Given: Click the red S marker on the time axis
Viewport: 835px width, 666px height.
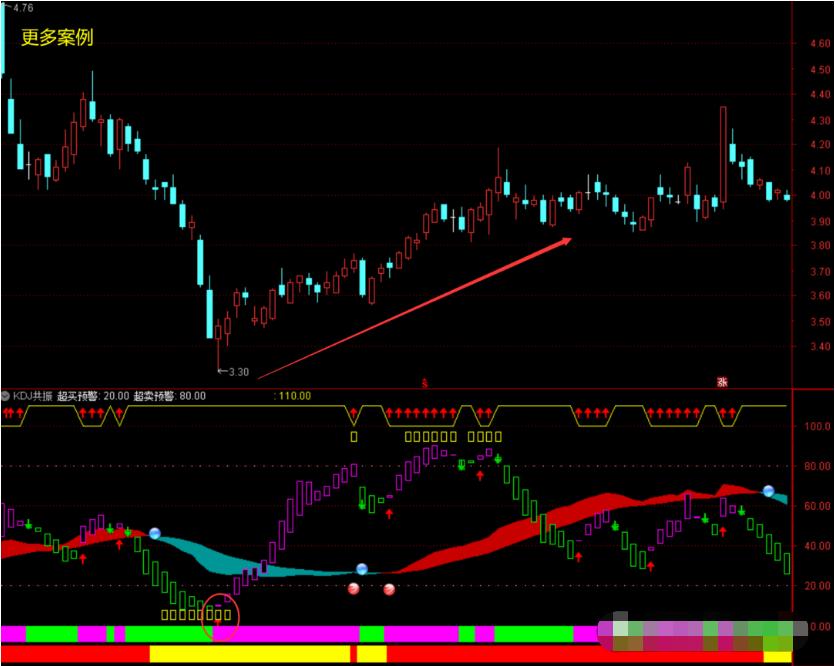Looking at the screenshot, I should click(424, 383).
